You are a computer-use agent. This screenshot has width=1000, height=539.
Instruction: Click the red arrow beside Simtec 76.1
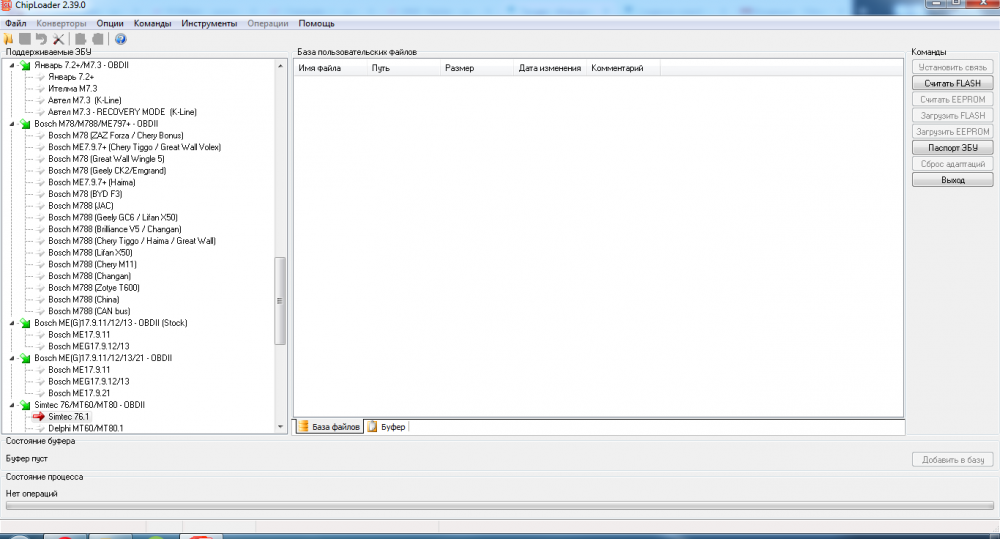(39, 416)
